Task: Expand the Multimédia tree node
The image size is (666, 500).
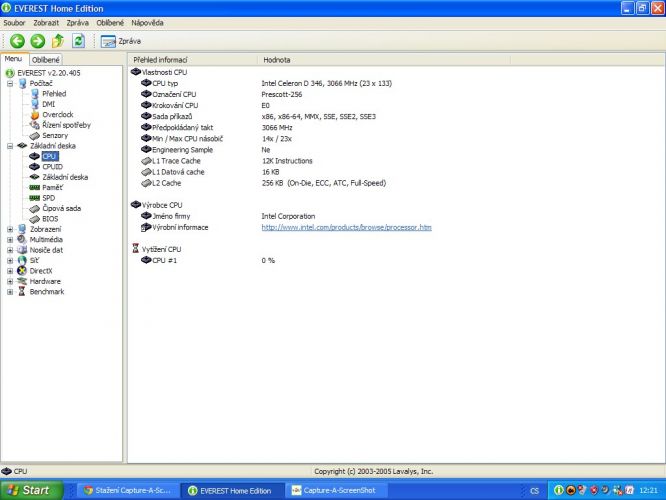Action: [10, 240]
